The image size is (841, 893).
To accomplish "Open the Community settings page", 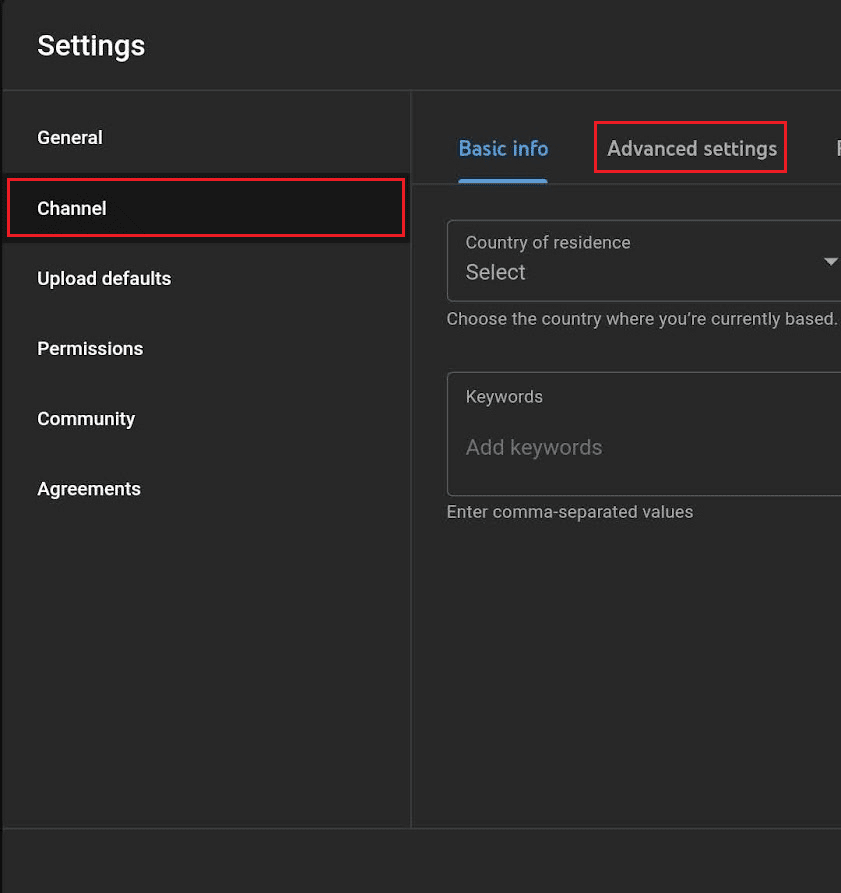I will click(x=86, y=418).
